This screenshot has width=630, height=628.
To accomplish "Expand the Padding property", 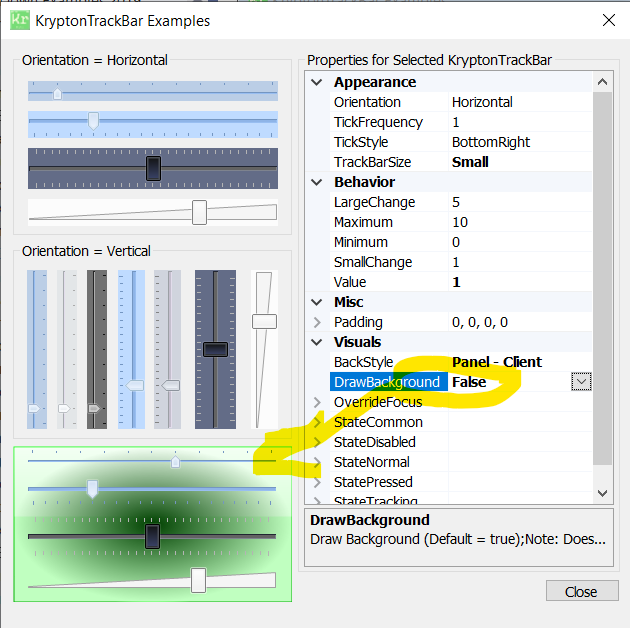I will (x=317, y=322).
